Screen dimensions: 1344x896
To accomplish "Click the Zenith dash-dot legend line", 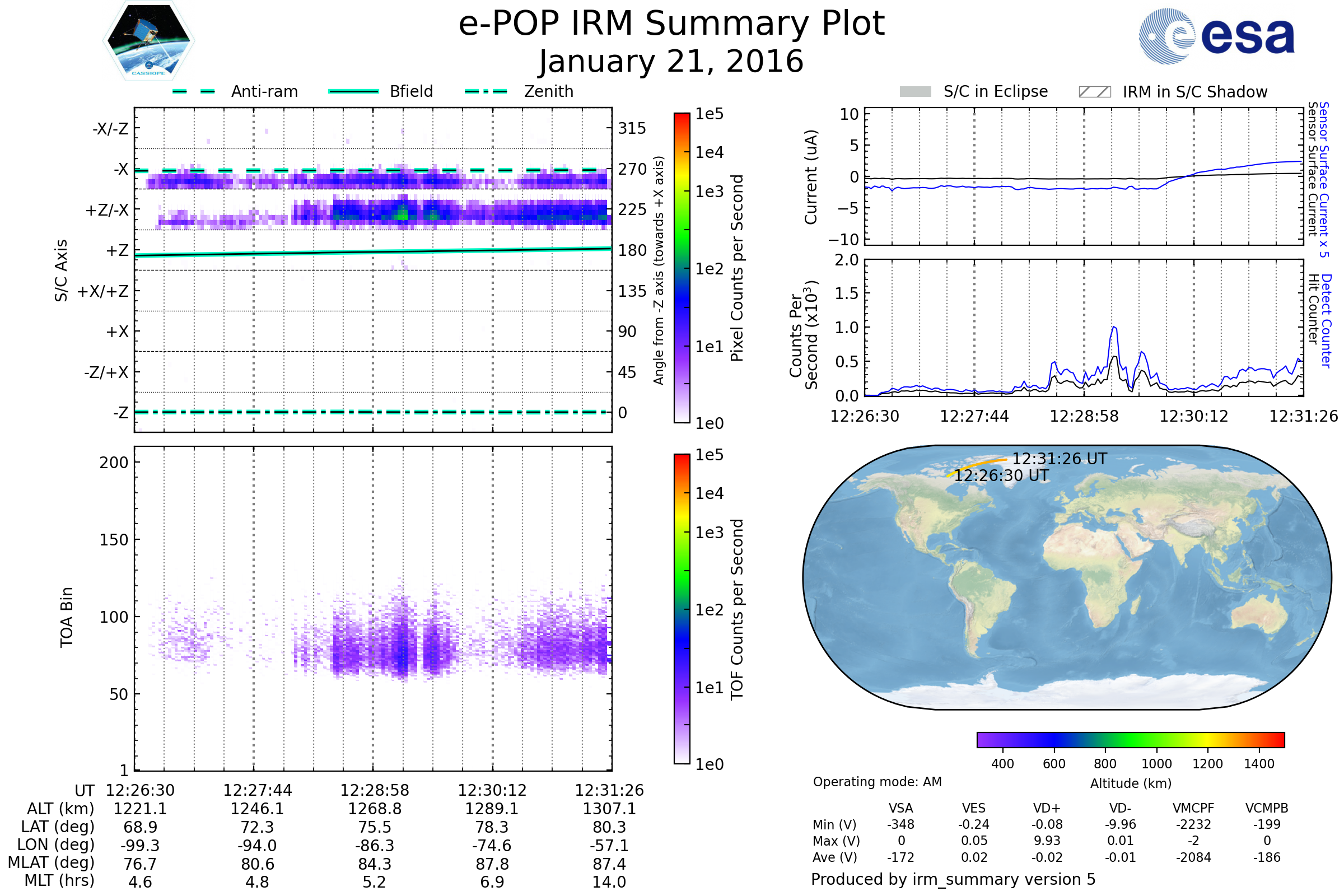I will pyautogui.click(x=486, y=91).
